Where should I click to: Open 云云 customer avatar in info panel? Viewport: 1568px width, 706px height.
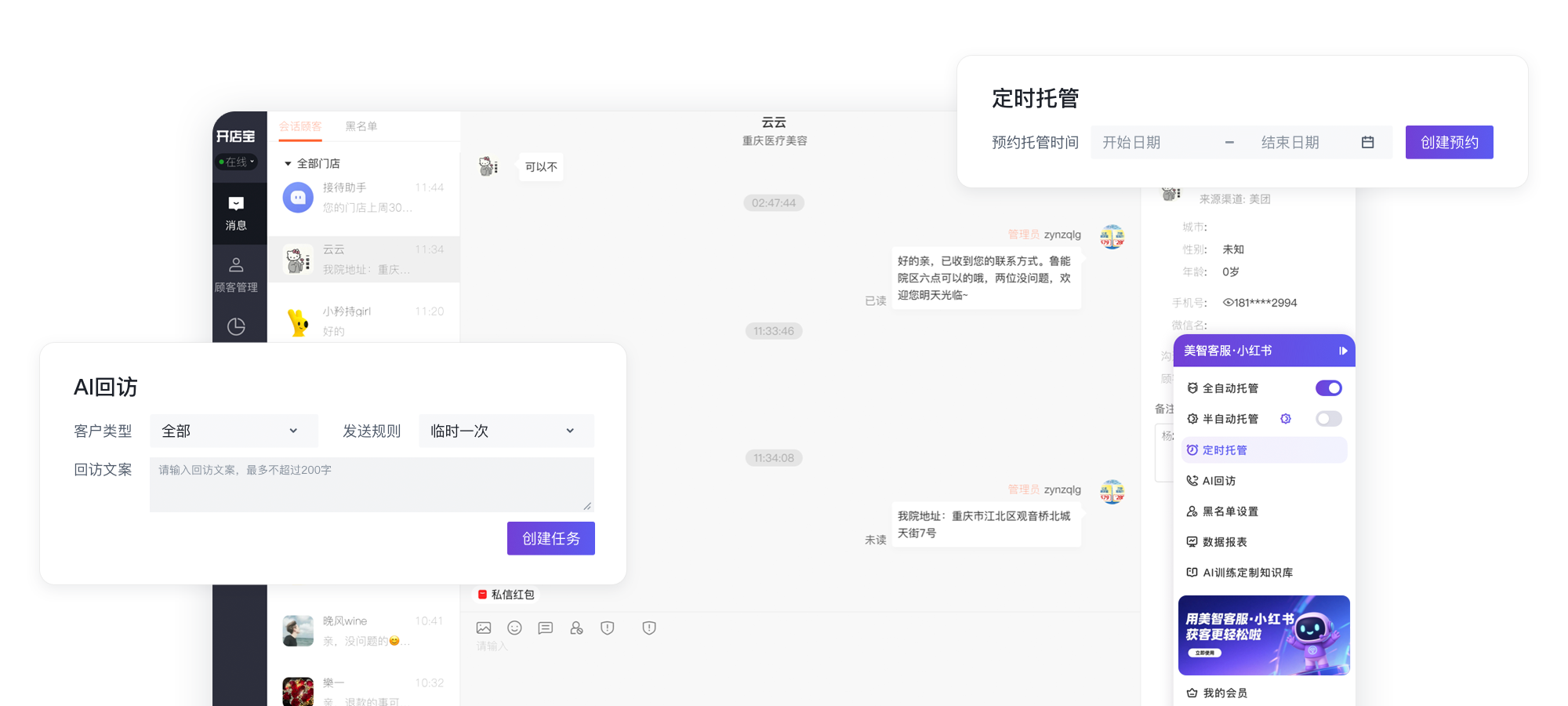(x=1171, y=192)
